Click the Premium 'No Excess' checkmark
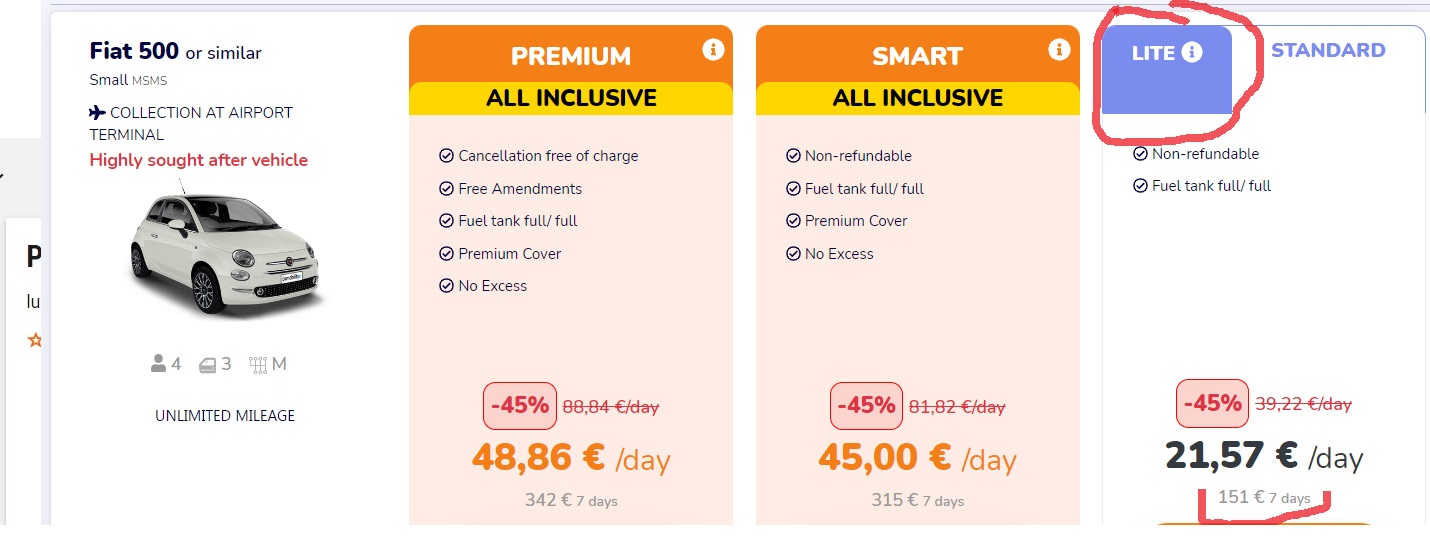Screen dimensions: 1430x555 tap(446, 286)
